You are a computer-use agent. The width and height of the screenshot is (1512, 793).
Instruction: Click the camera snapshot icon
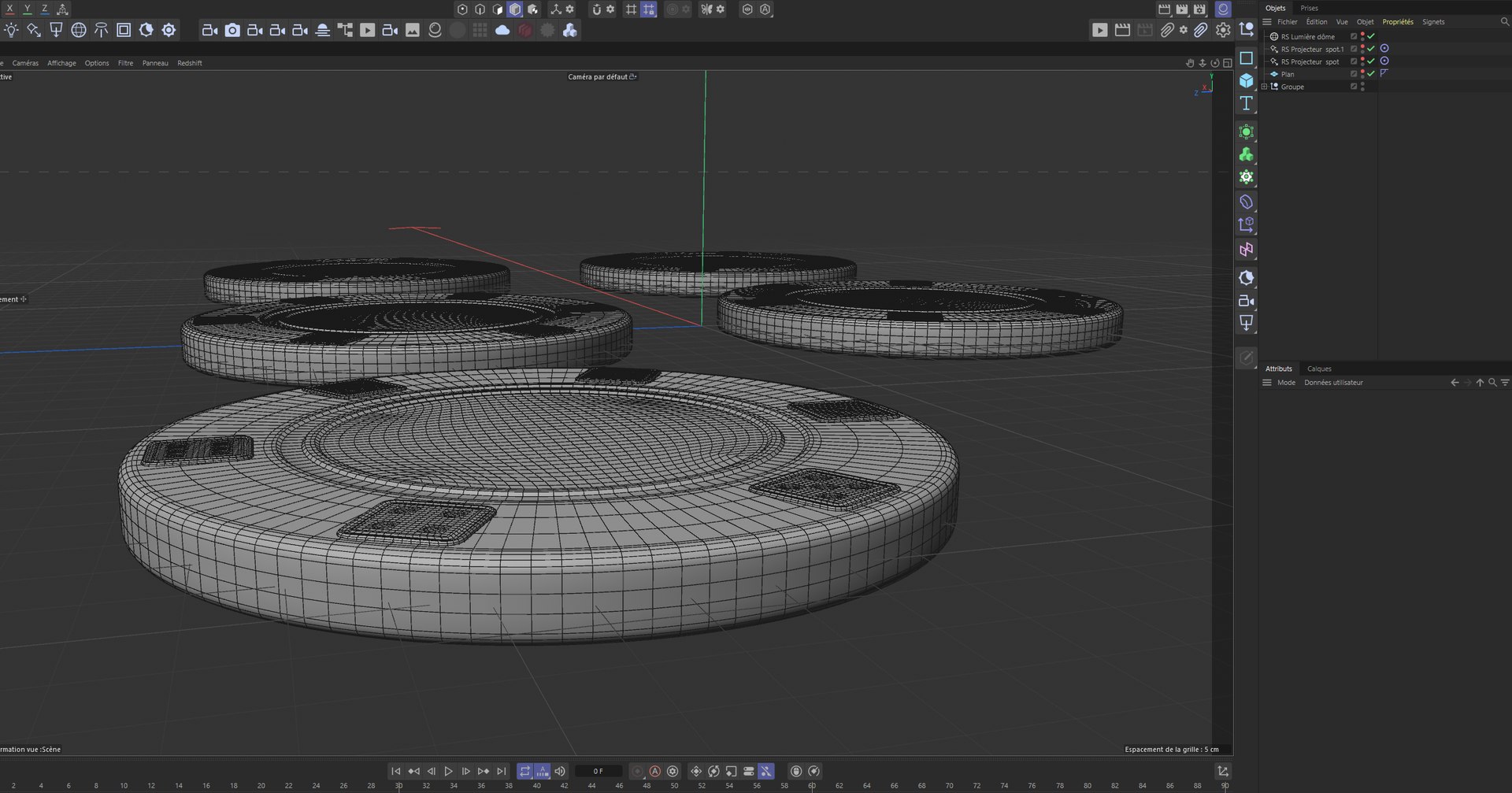pyautogui.click(x=232, y=30)
